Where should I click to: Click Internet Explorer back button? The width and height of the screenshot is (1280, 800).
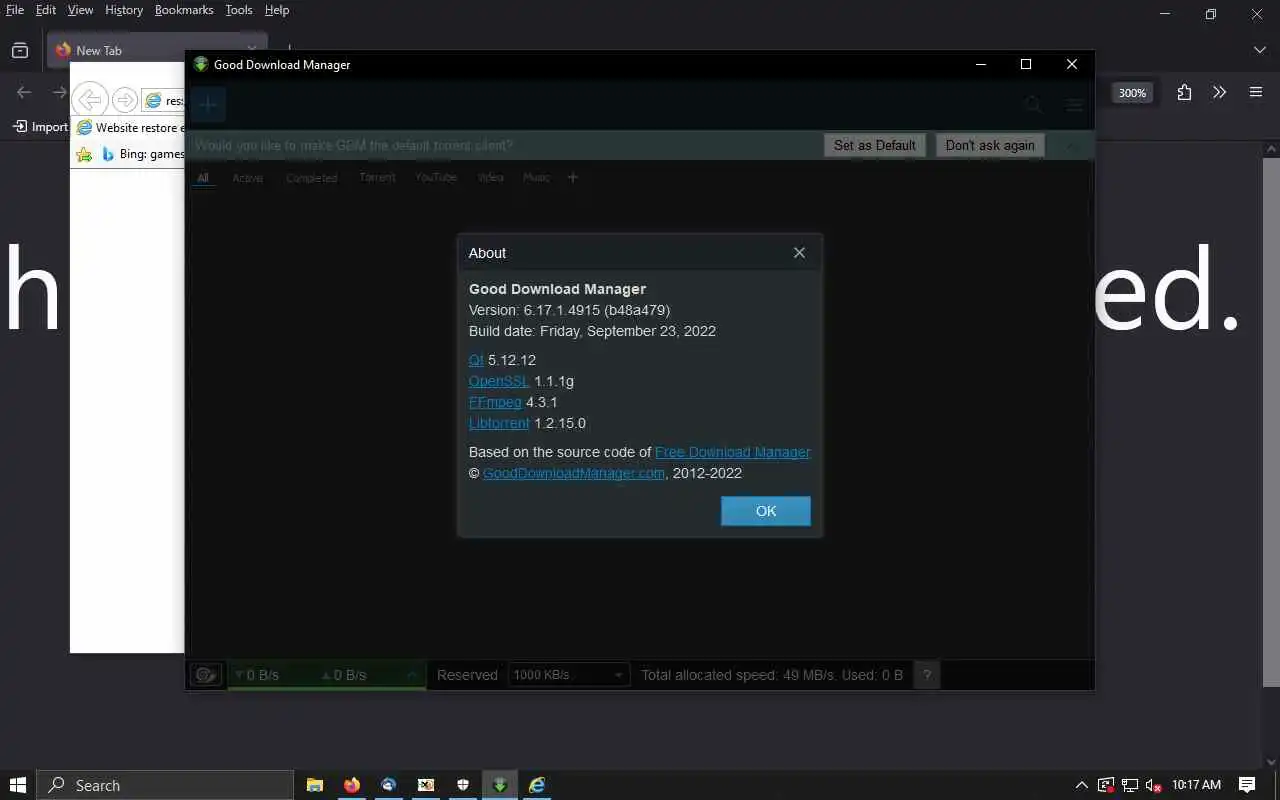click(x=89, y=99)
